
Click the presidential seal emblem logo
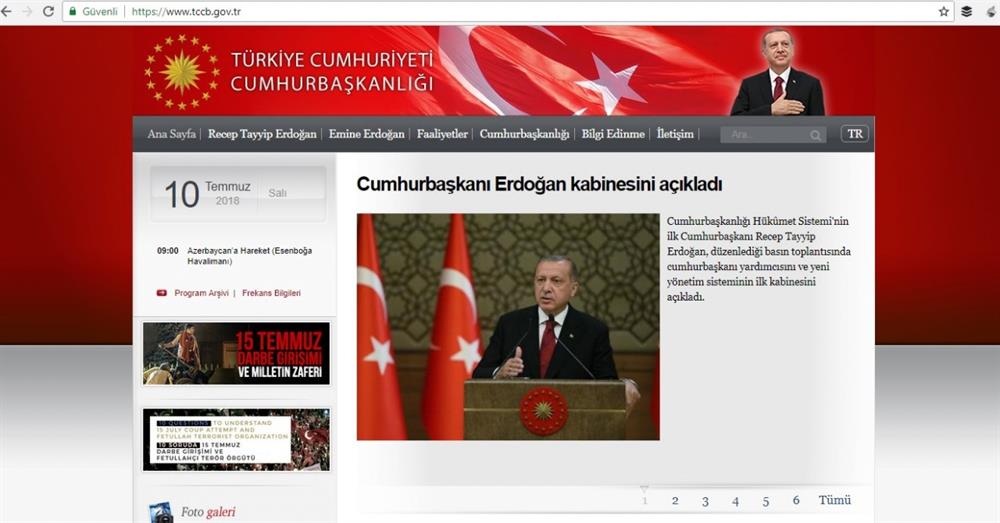(181, 71)
